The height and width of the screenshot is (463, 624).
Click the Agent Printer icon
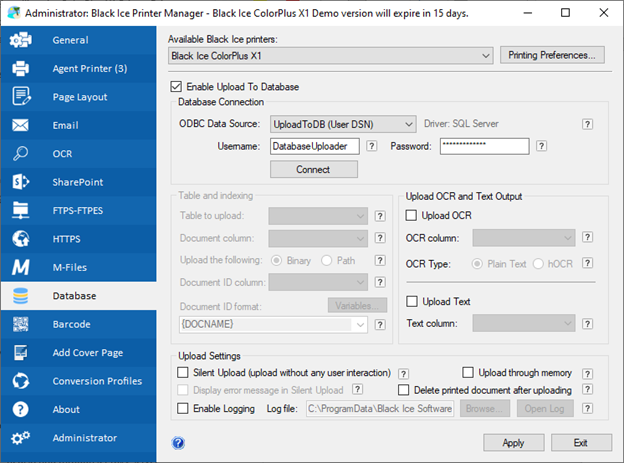point(20,68)
